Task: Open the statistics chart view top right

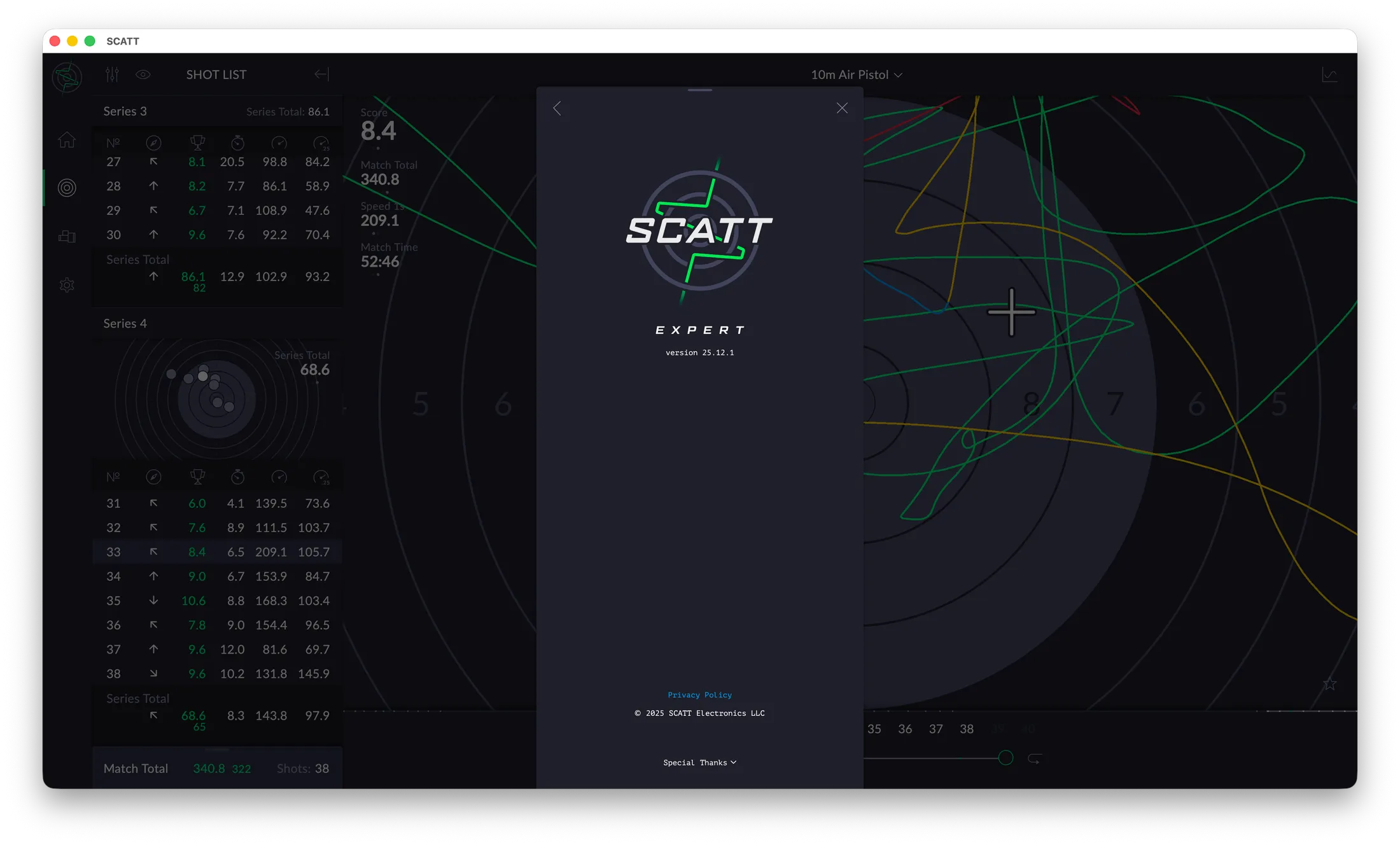Action: [1329, 74]
